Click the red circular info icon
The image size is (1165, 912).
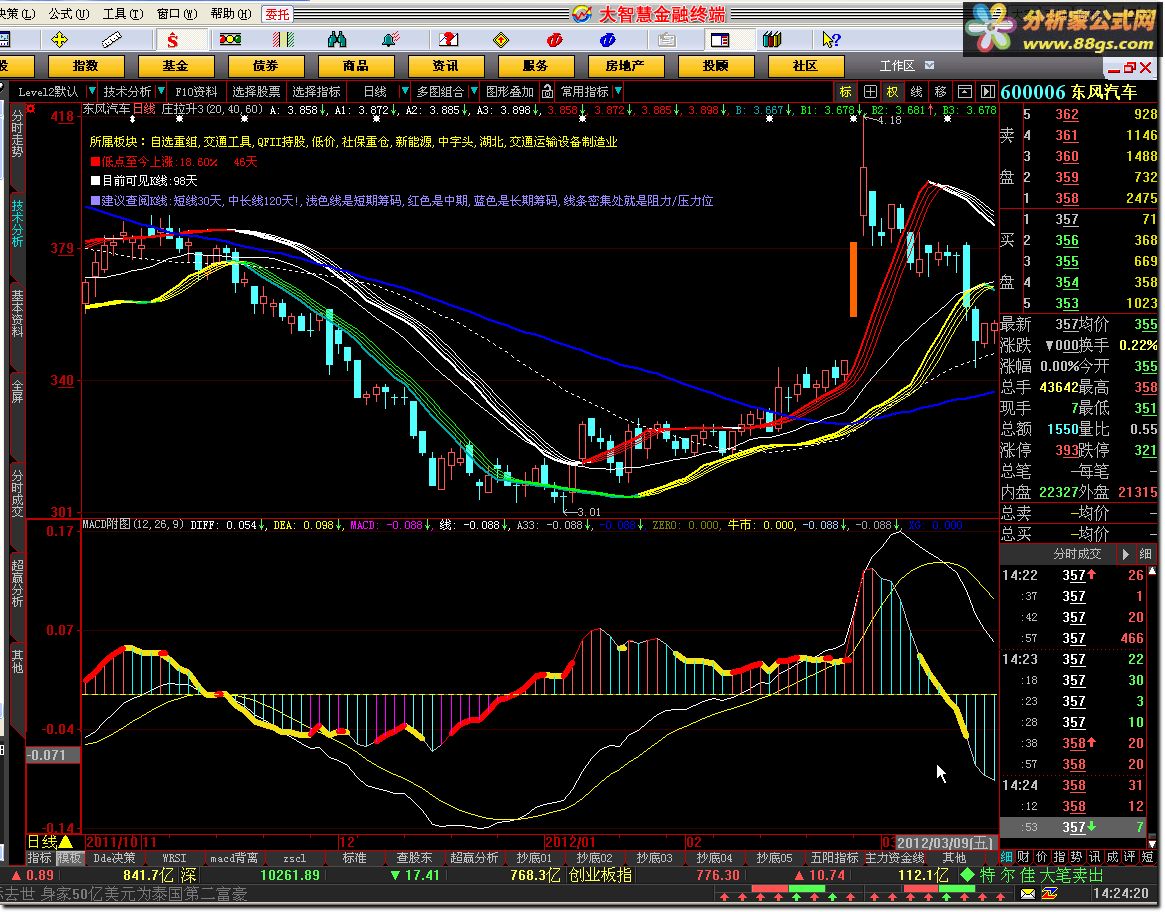coord(554,39)
